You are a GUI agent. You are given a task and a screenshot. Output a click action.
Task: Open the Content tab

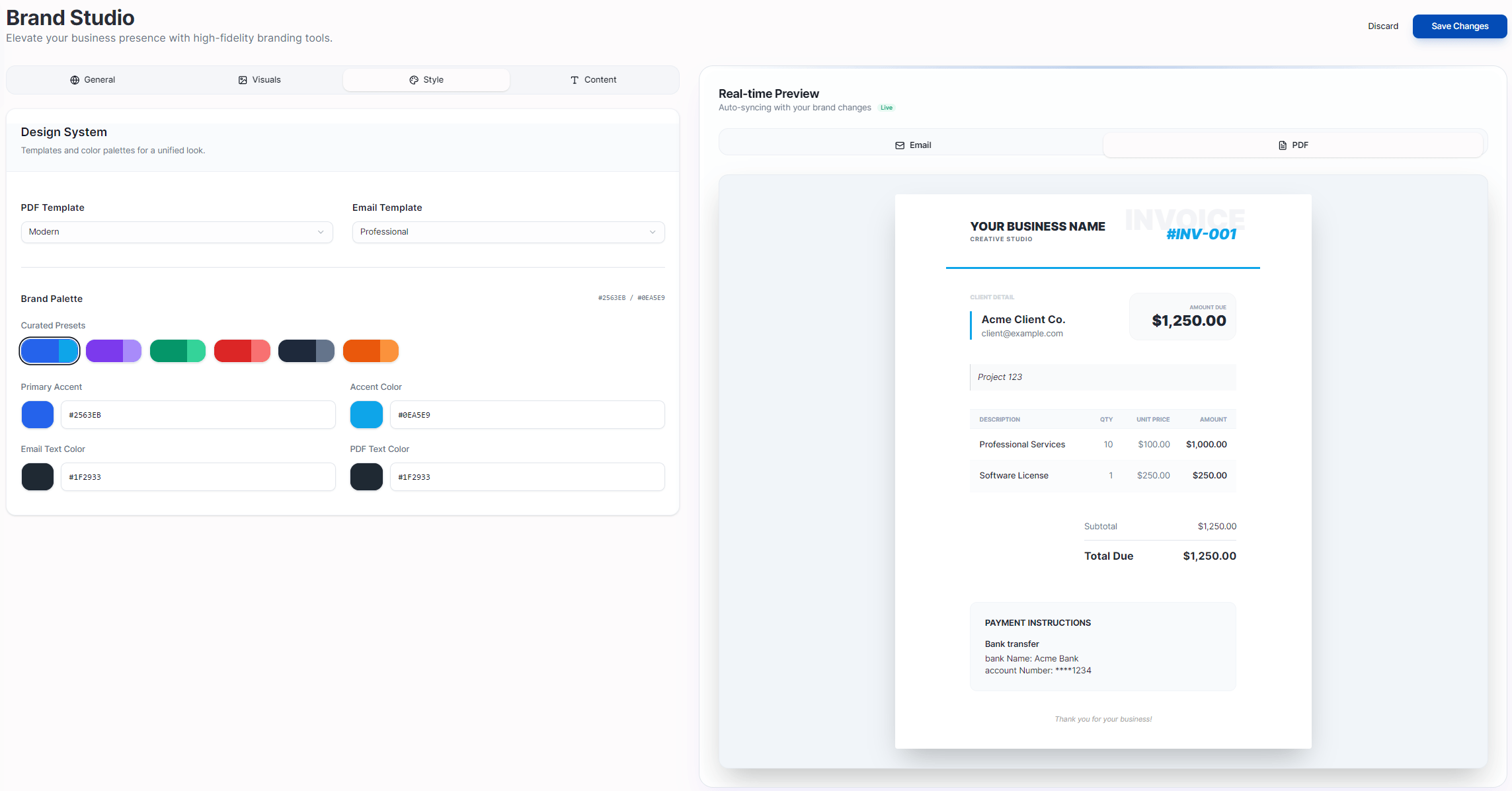coord(594,79)
